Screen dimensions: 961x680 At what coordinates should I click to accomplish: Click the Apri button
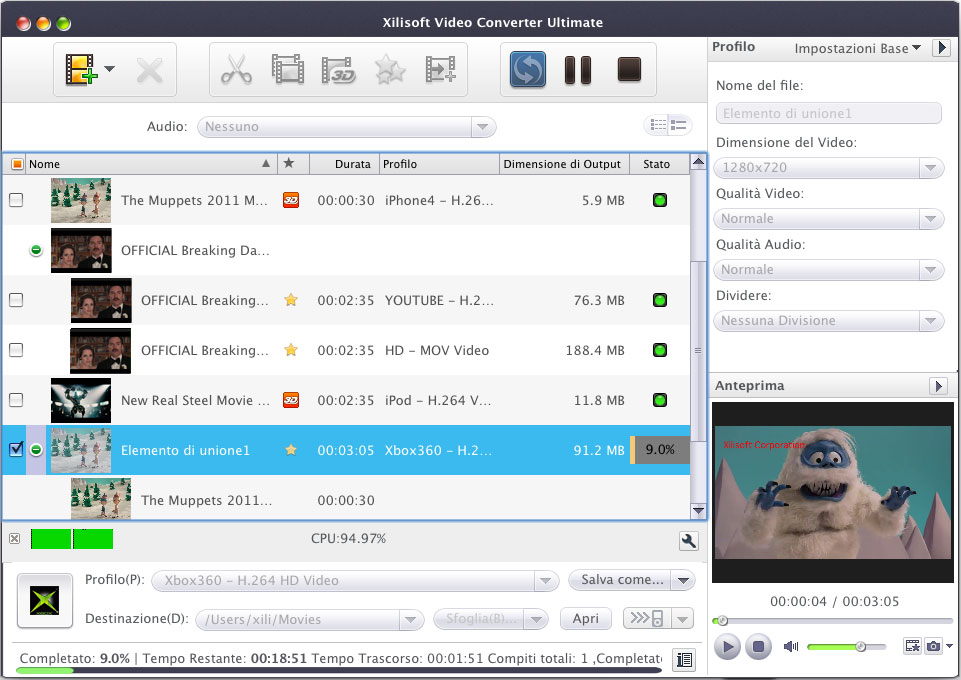click(586, 619)
